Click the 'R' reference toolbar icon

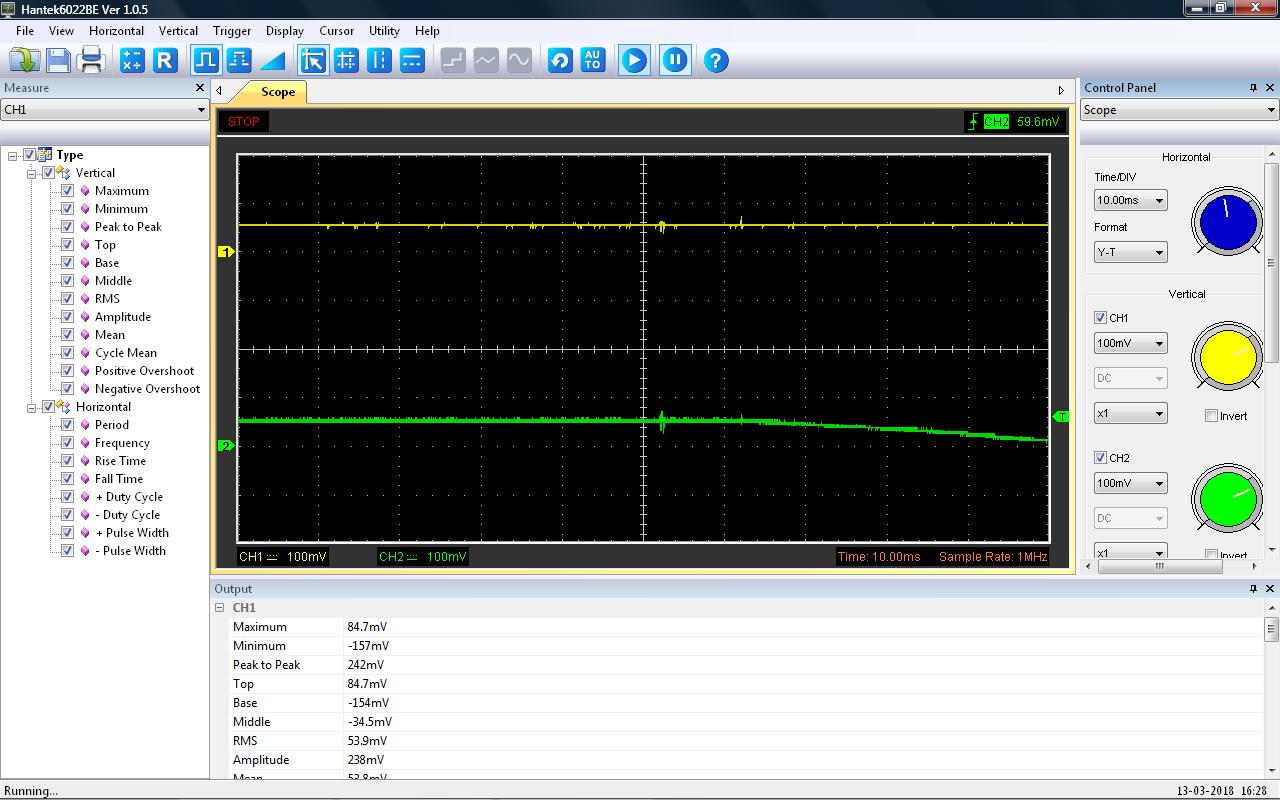(165, 60)
